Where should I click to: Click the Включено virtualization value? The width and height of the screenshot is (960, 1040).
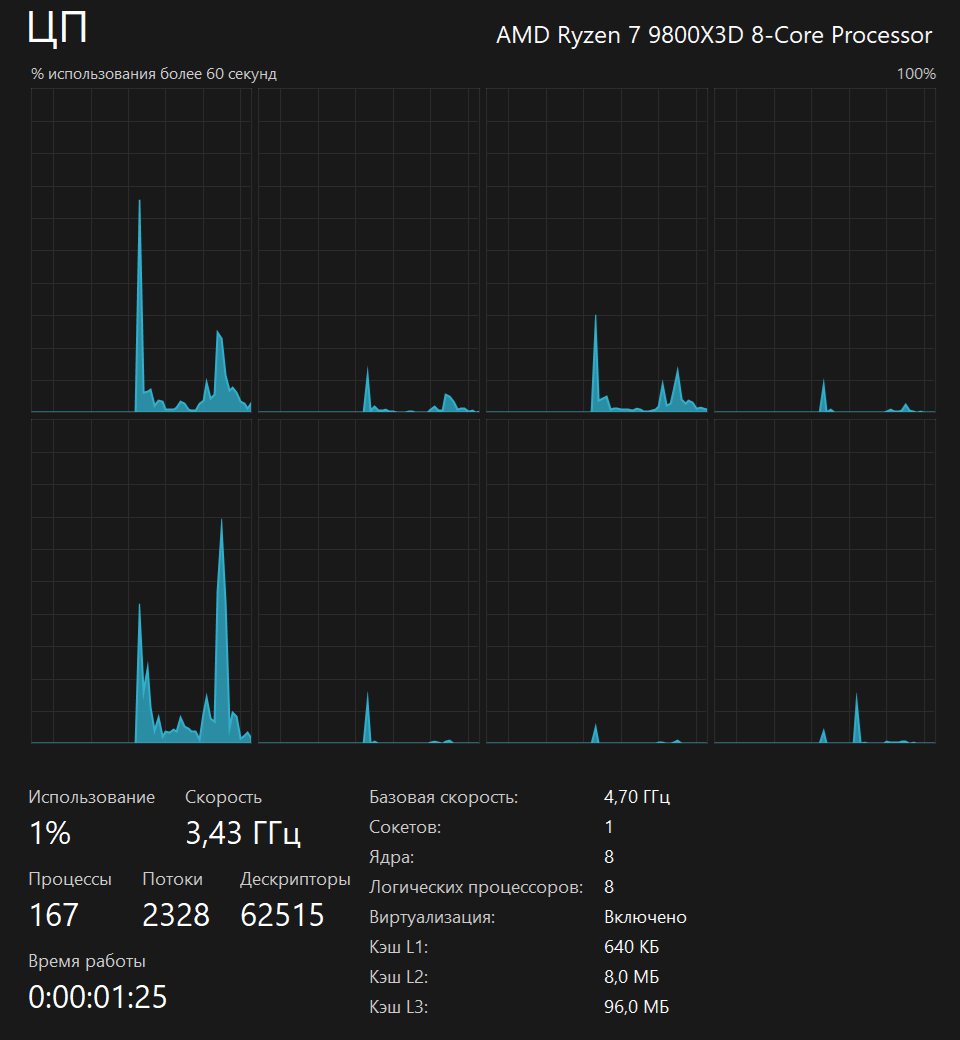point(646,917)
